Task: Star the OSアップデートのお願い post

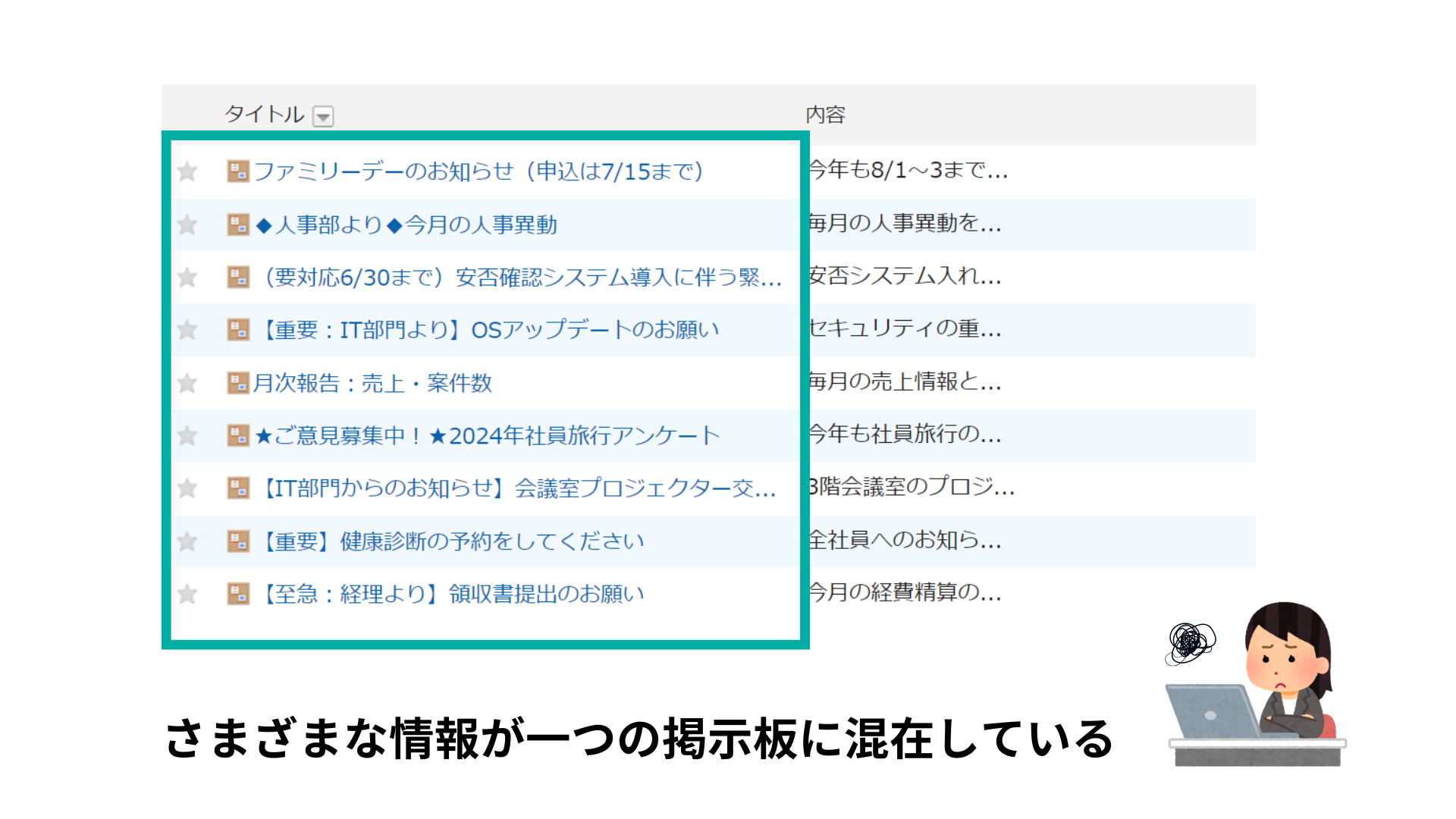Action: click(x=187, y=330)
